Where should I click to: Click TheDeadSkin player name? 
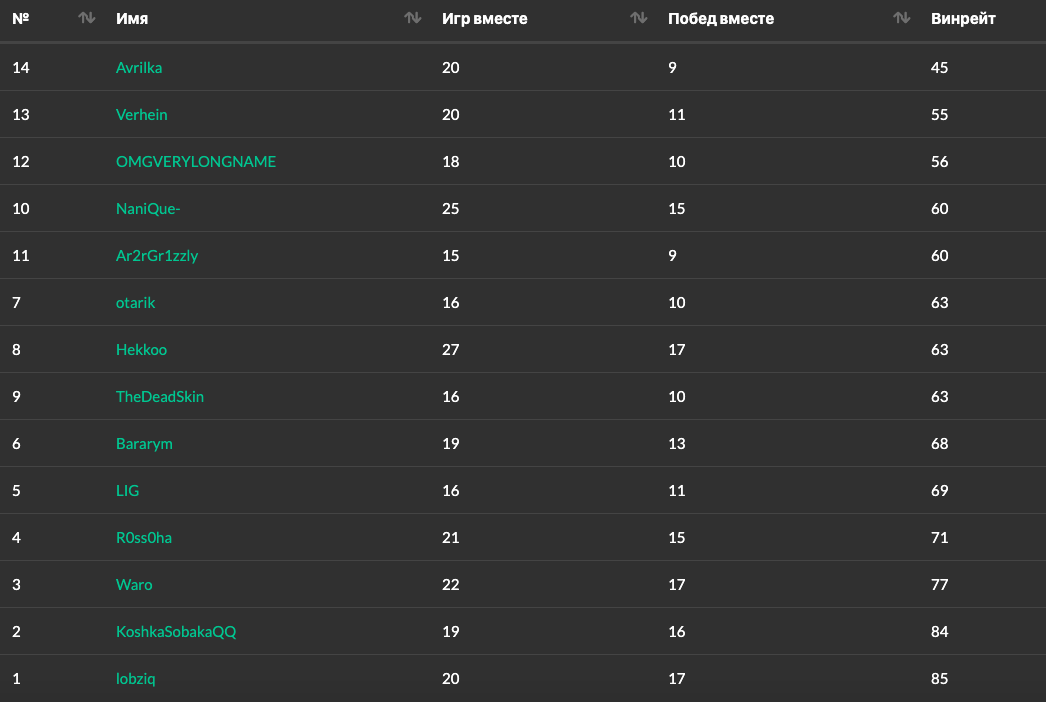pyautogui.click(x=160, y=397)
